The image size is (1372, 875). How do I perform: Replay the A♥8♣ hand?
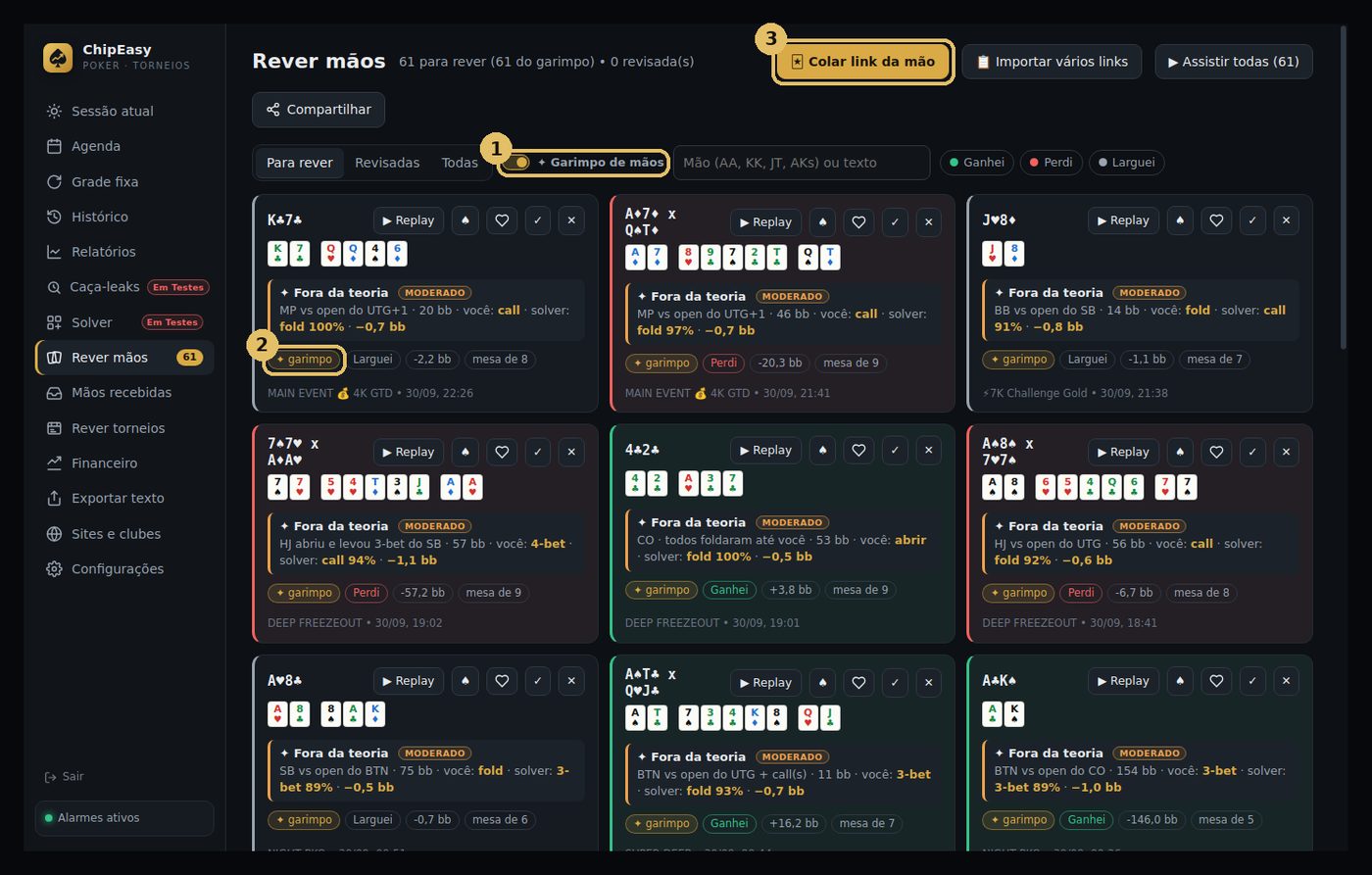[409, 681]
